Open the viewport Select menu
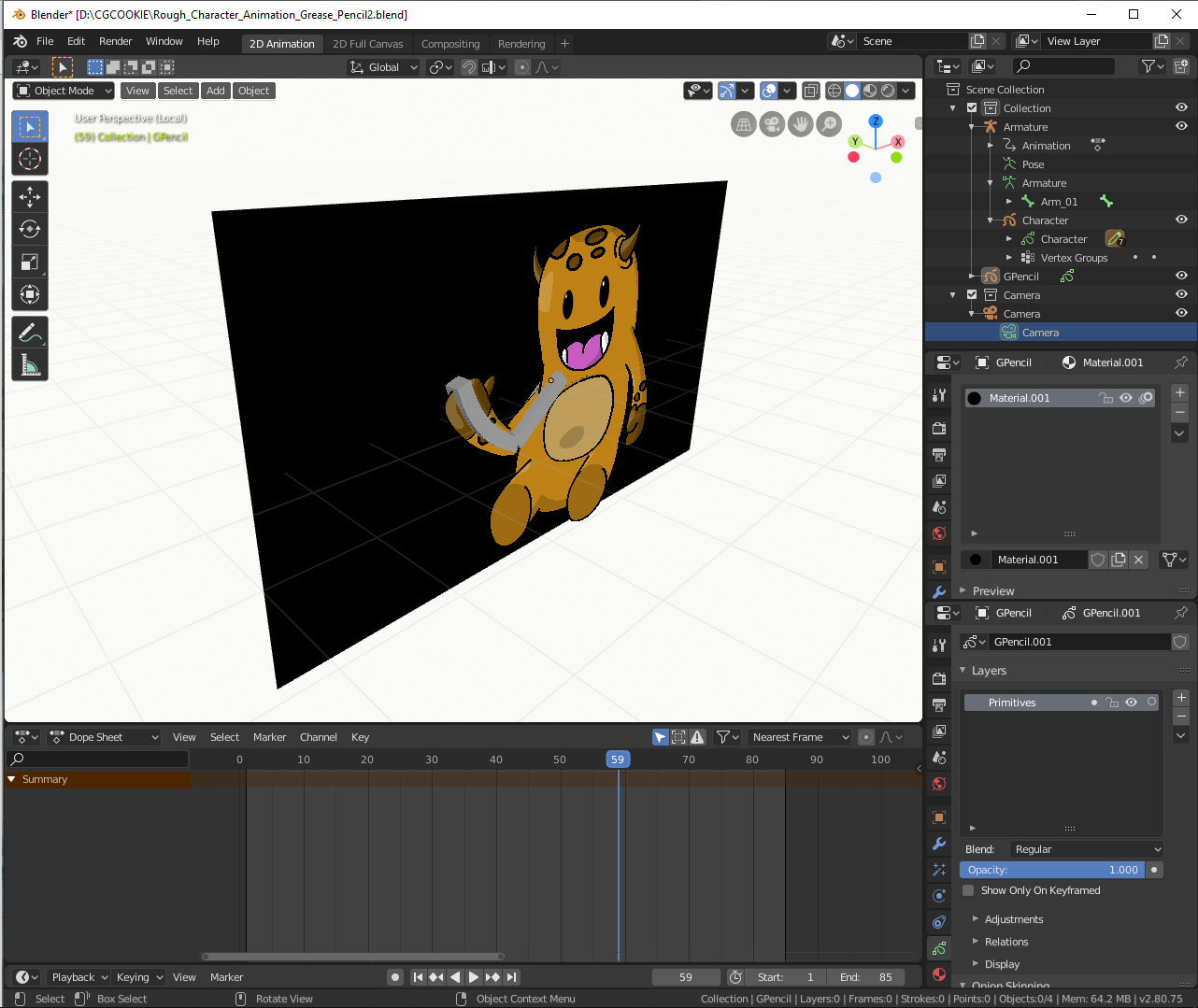 (x=178, y=91)
